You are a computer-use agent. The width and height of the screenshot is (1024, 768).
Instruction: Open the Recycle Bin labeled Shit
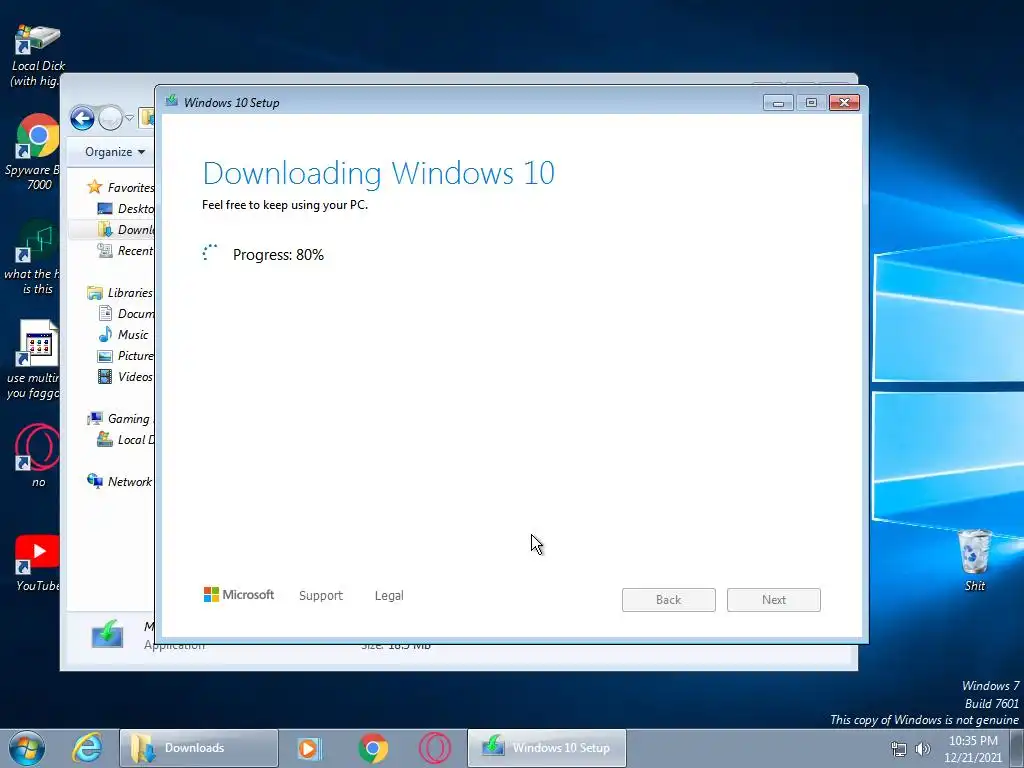pyautogui.click(x=974, y=560)
